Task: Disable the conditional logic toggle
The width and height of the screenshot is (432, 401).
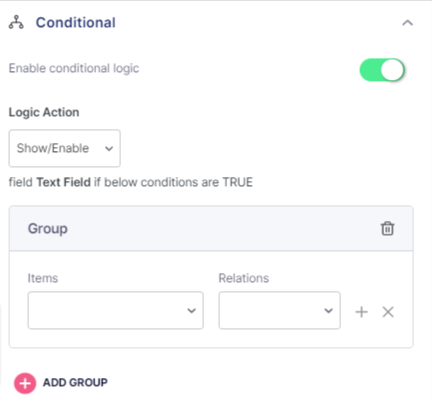Action: [x=382, y=70]
